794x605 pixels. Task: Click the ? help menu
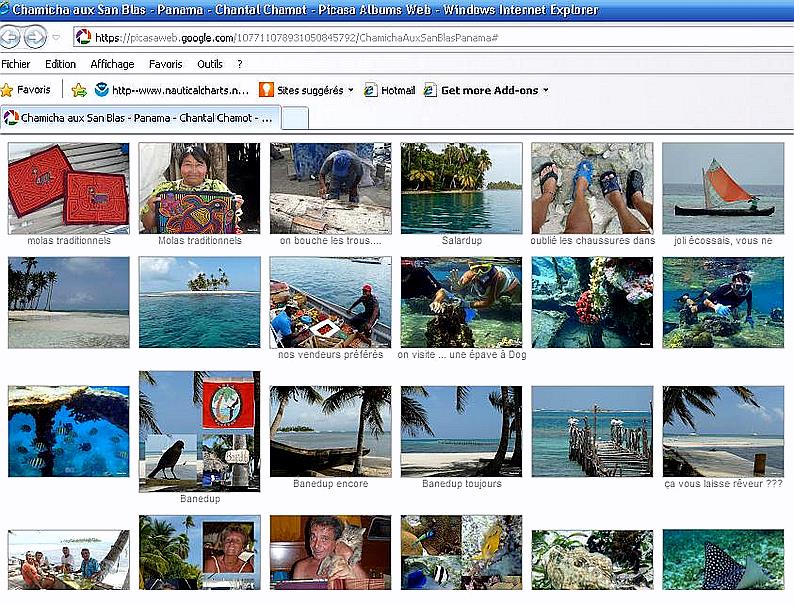(x=240, y=64)
